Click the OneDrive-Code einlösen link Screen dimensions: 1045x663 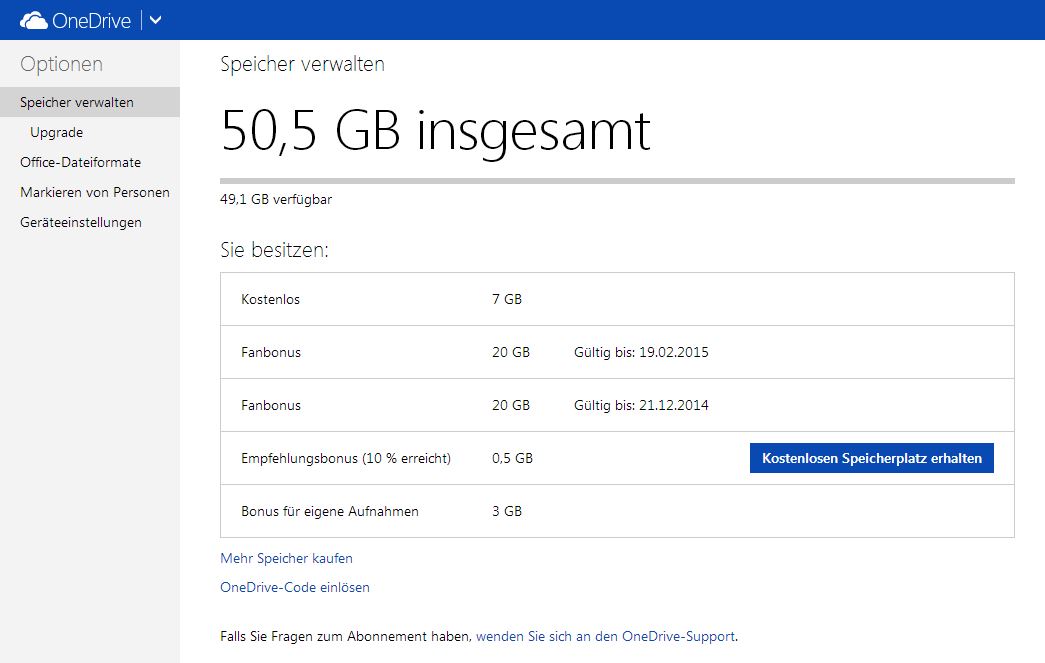[x=295, y=587]
